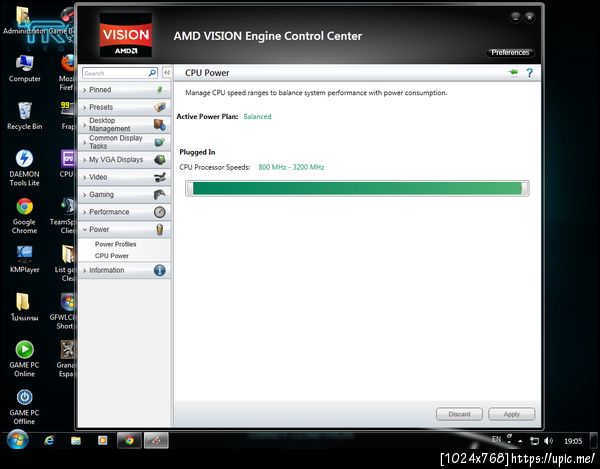
Task: Open help with the question mark icon
Action: point(530,73)
